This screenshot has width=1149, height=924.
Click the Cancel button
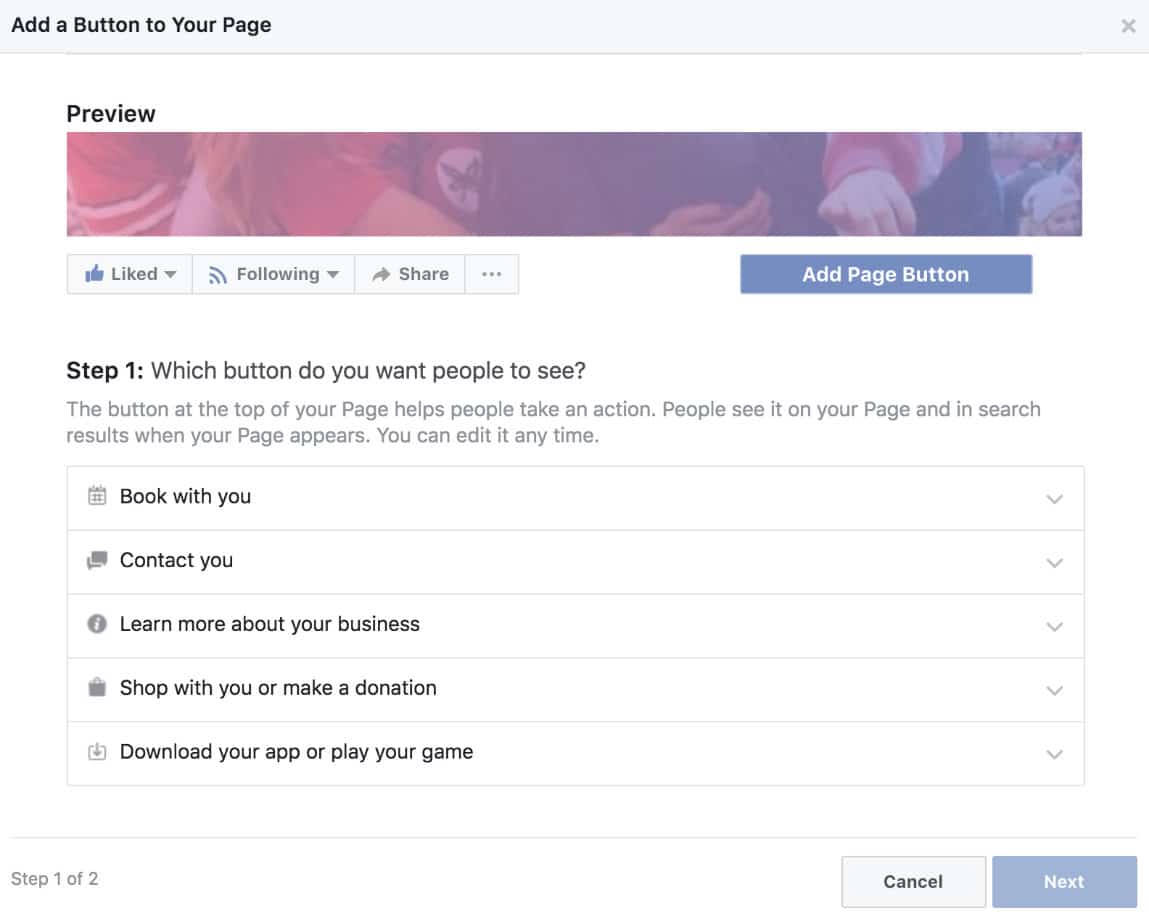(x=912, y=881)
